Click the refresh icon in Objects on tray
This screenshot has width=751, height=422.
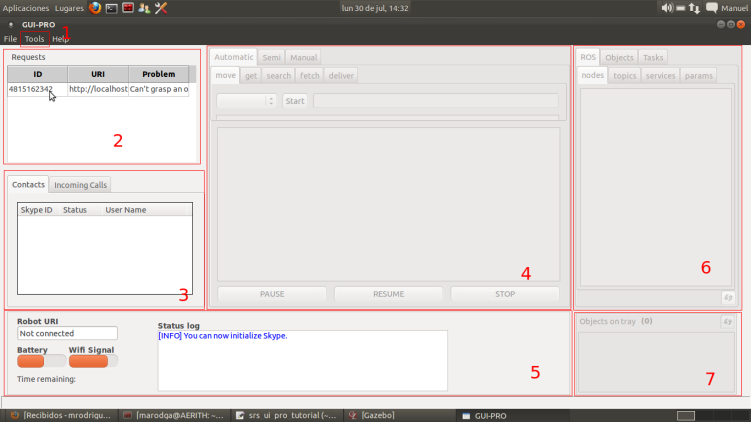coord(728,322)
